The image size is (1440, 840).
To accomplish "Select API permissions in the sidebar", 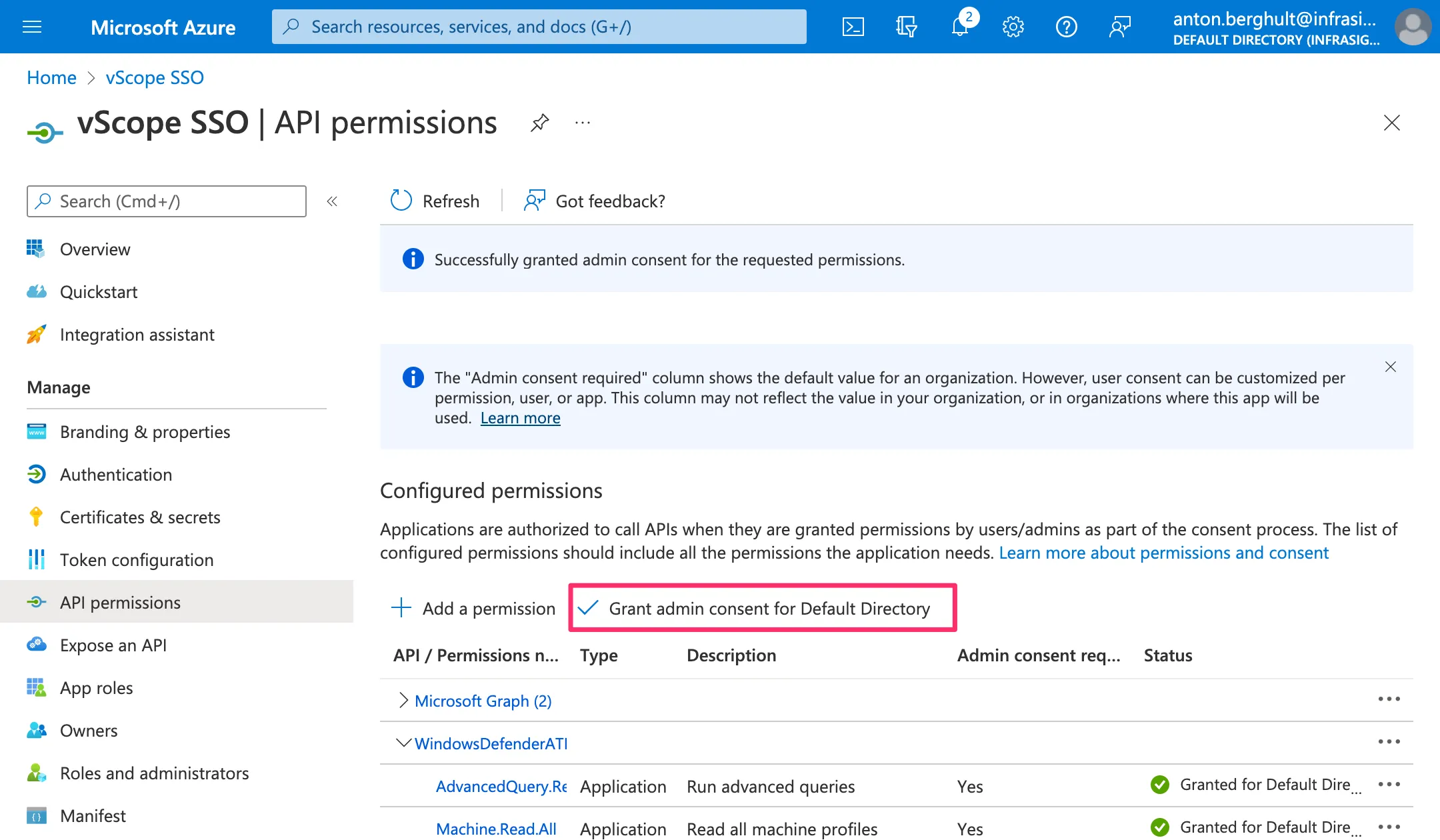I will [177, 601].
